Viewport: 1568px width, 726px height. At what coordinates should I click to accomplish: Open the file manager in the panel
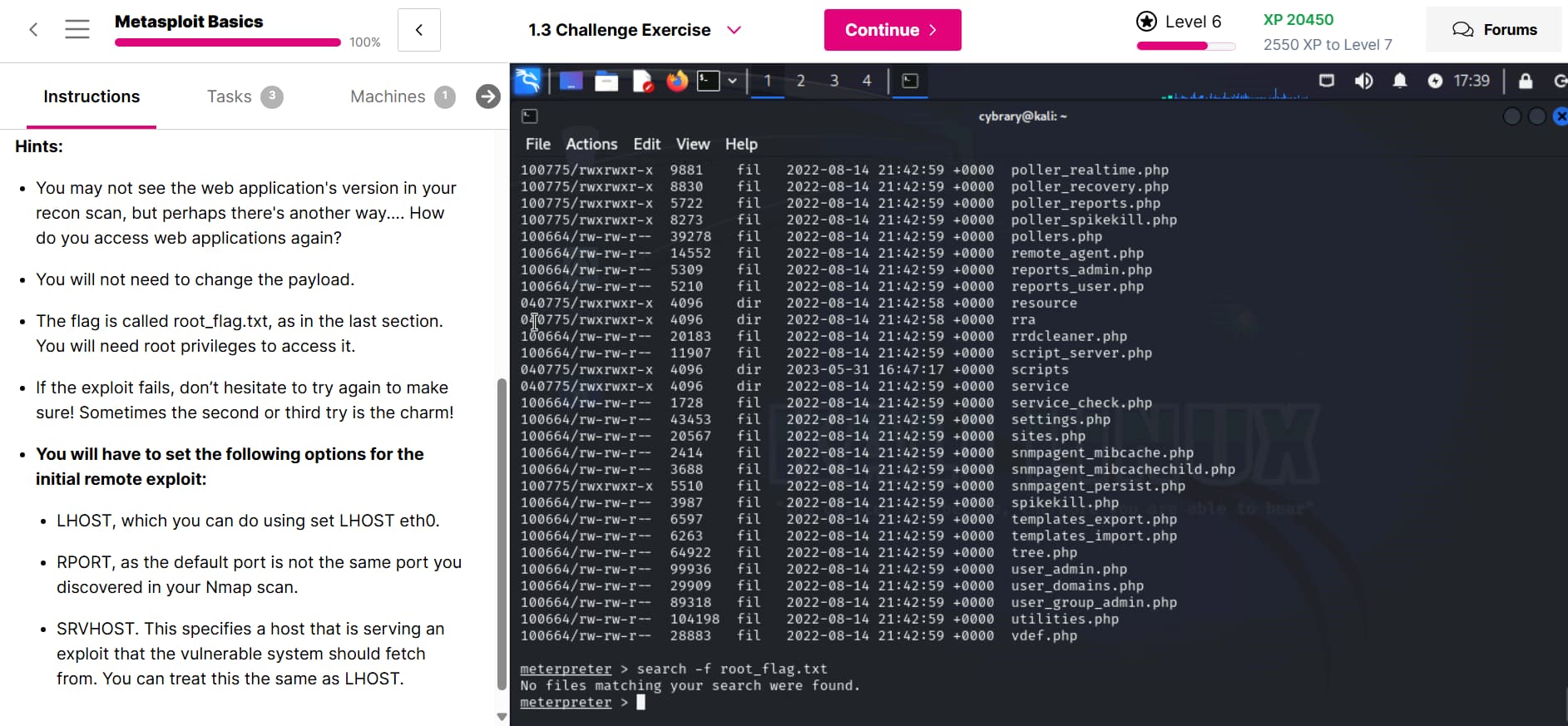pyautogui.click(x=606, y=81)
